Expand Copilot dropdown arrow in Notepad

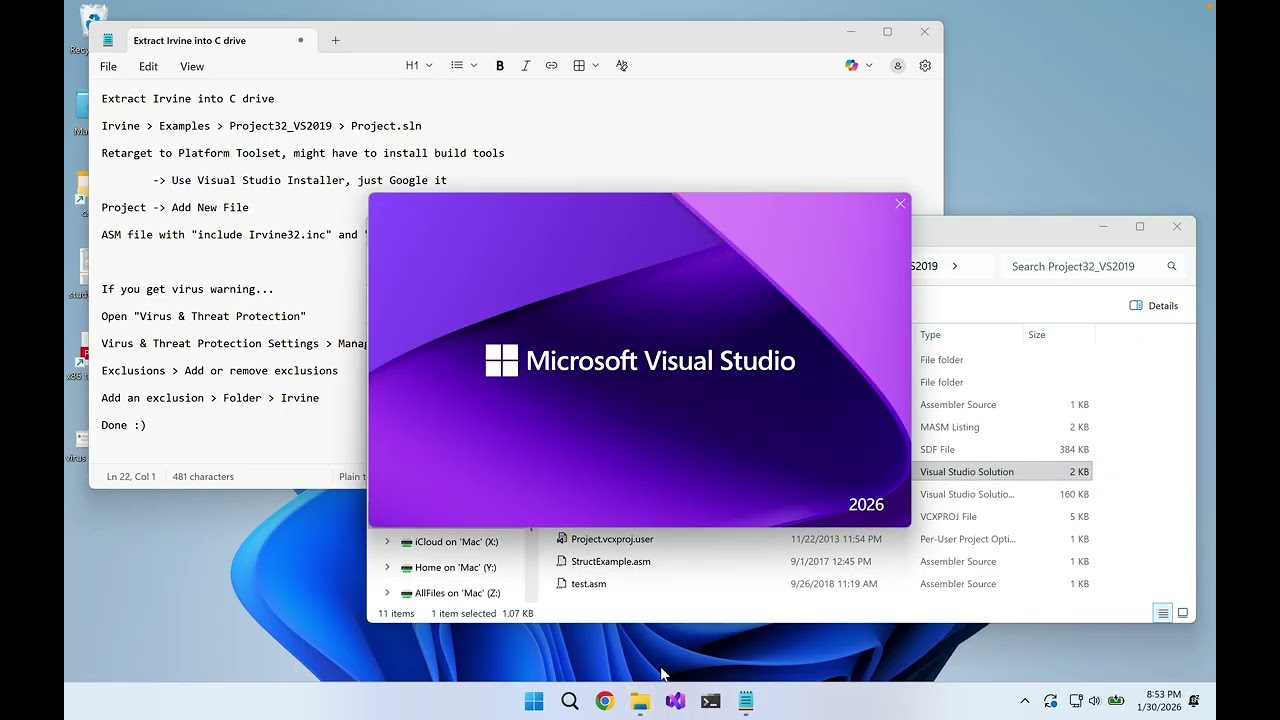[x=869, y=66]
